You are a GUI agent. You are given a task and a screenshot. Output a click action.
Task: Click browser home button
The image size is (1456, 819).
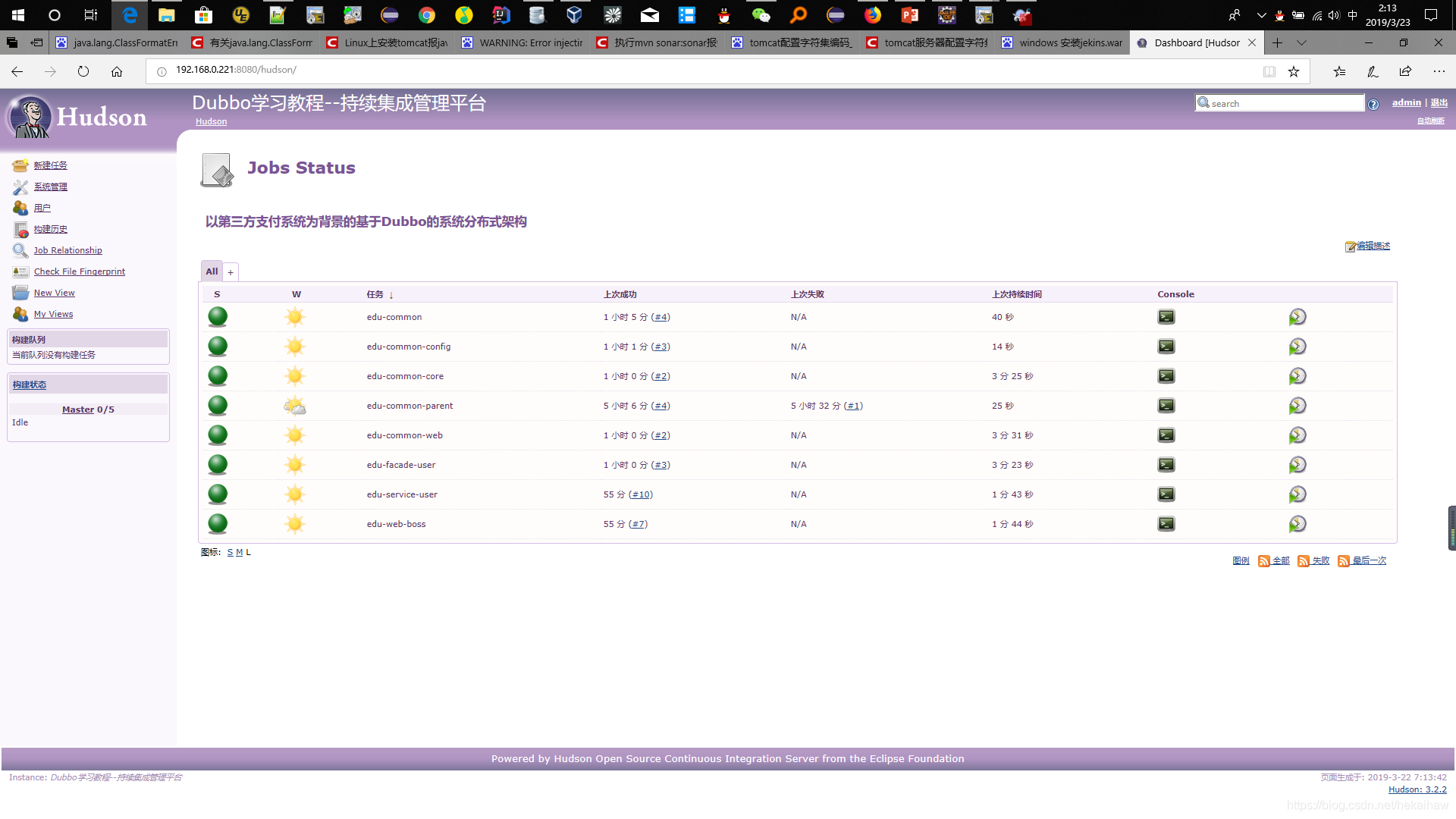117,71
